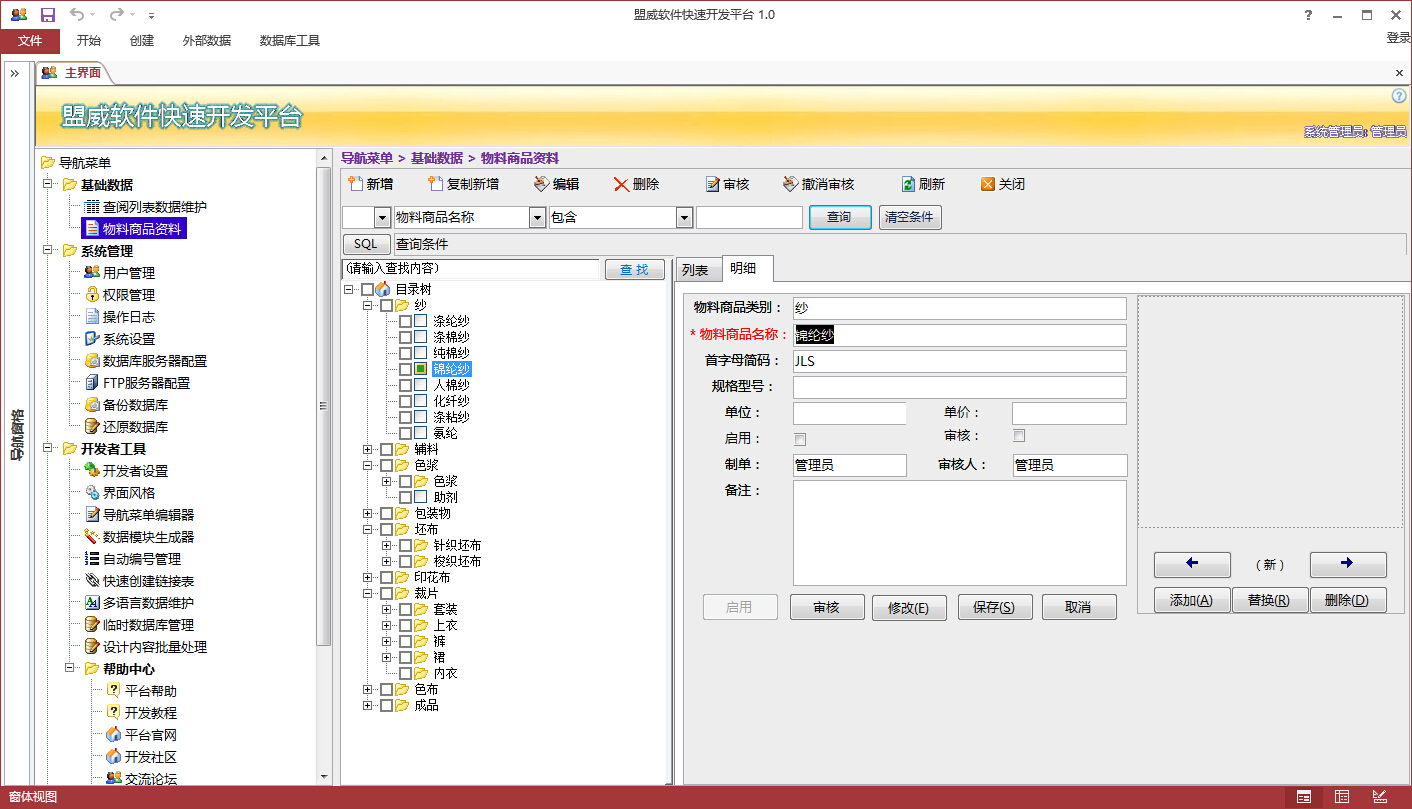The image size is (1412, 809).
Task: Open the 物料商品名称 field dropdown
Action: (537, 217)
